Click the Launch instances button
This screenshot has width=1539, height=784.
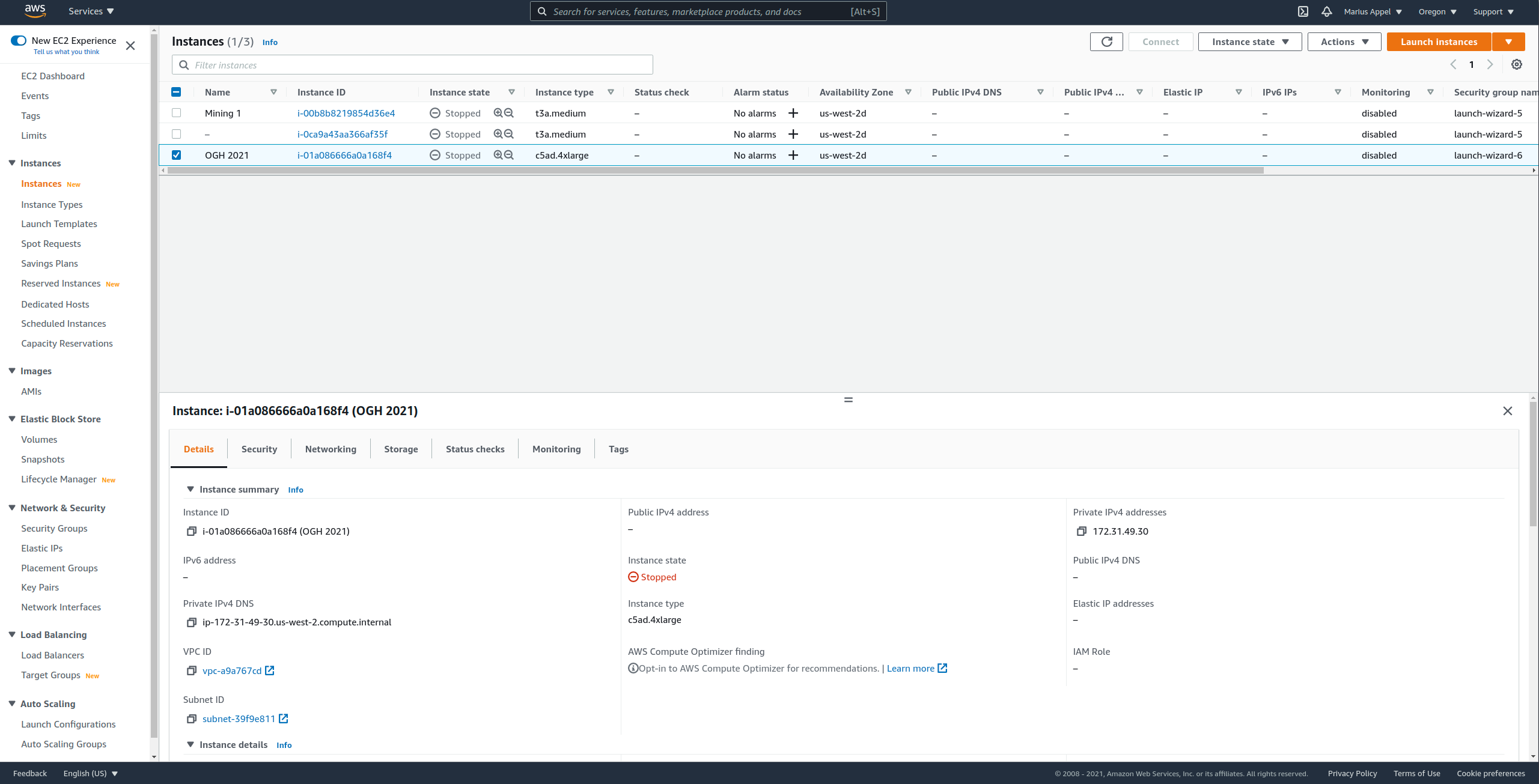(1439, 41)
